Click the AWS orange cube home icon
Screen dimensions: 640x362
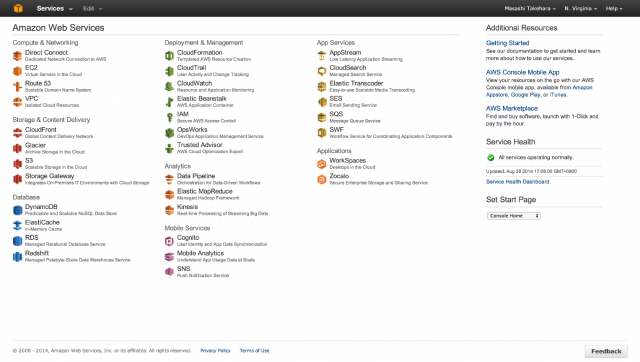pos(18,8)
